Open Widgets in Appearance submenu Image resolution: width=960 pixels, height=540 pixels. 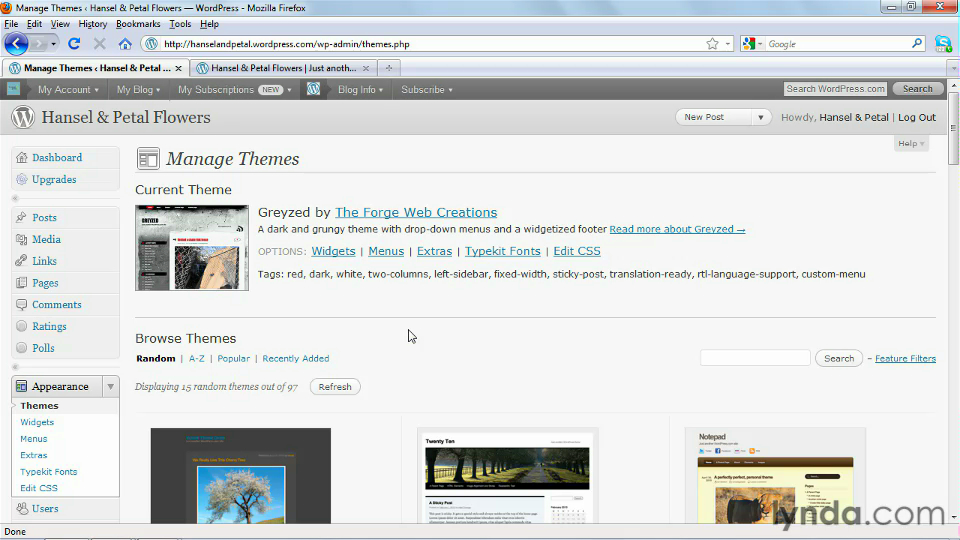[x=37, y=422]
